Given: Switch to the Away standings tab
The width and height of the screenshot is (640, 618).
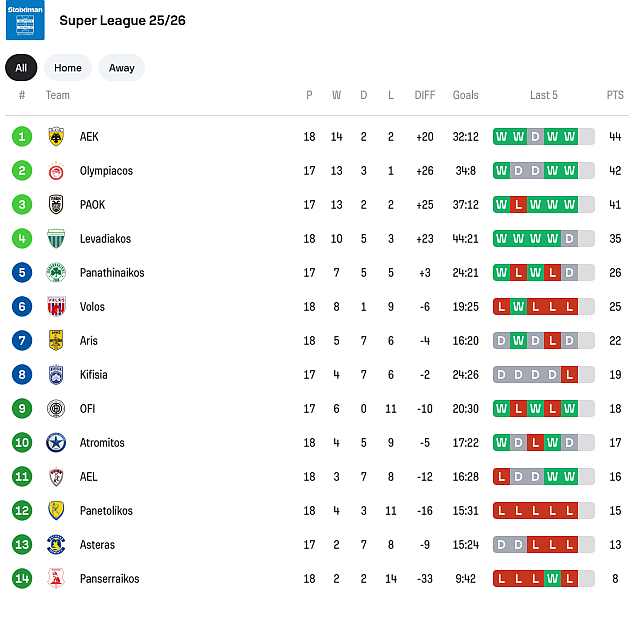Looking at the screenshot, I should coord(121,68).
